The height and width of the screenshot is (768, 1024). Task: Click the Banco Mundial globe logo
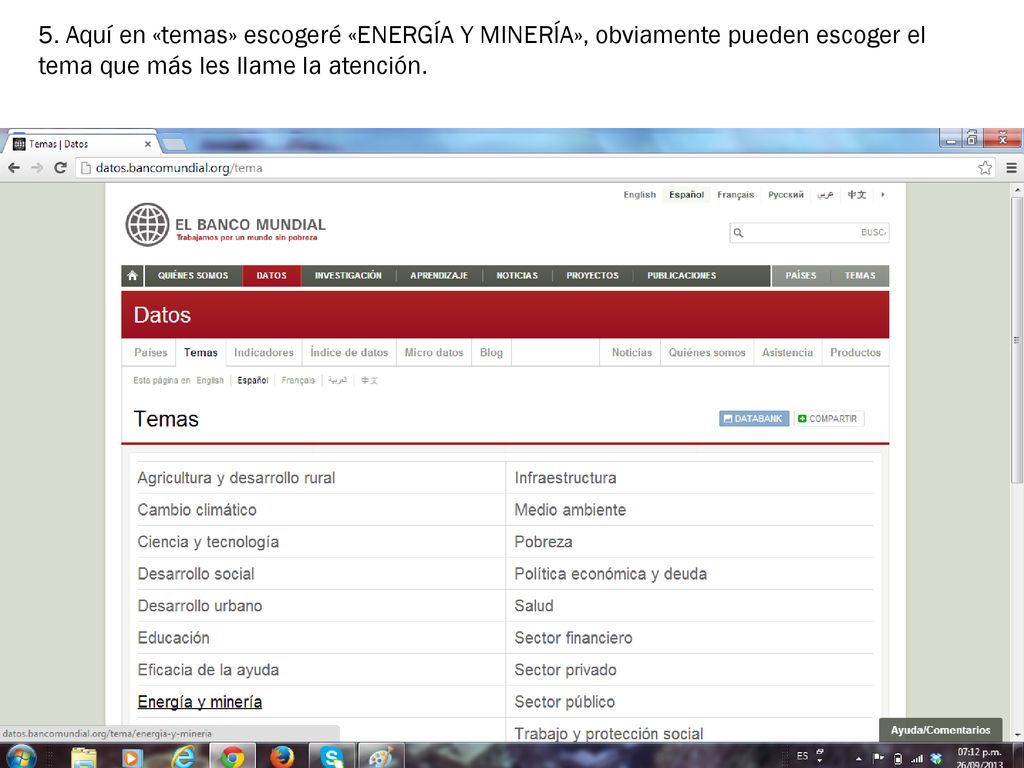point(148,225)
